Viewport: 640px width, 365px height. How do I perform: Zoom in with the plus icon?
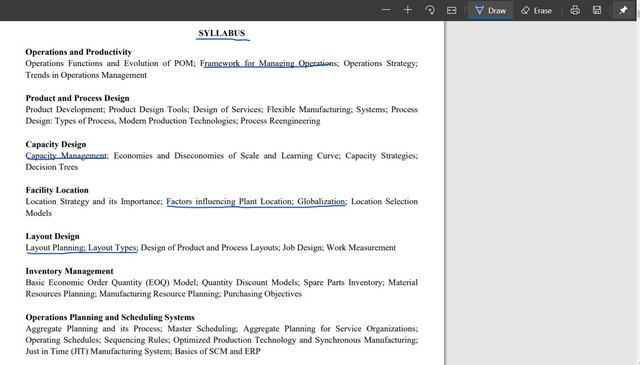point(407,10)
